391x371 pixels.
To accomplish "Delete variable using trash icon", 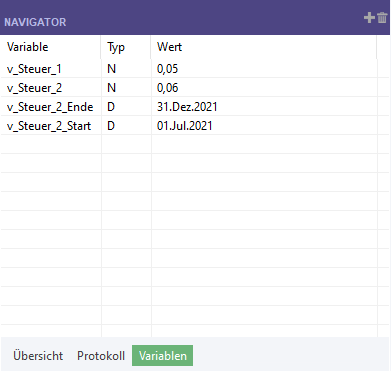I will (382, 17).
